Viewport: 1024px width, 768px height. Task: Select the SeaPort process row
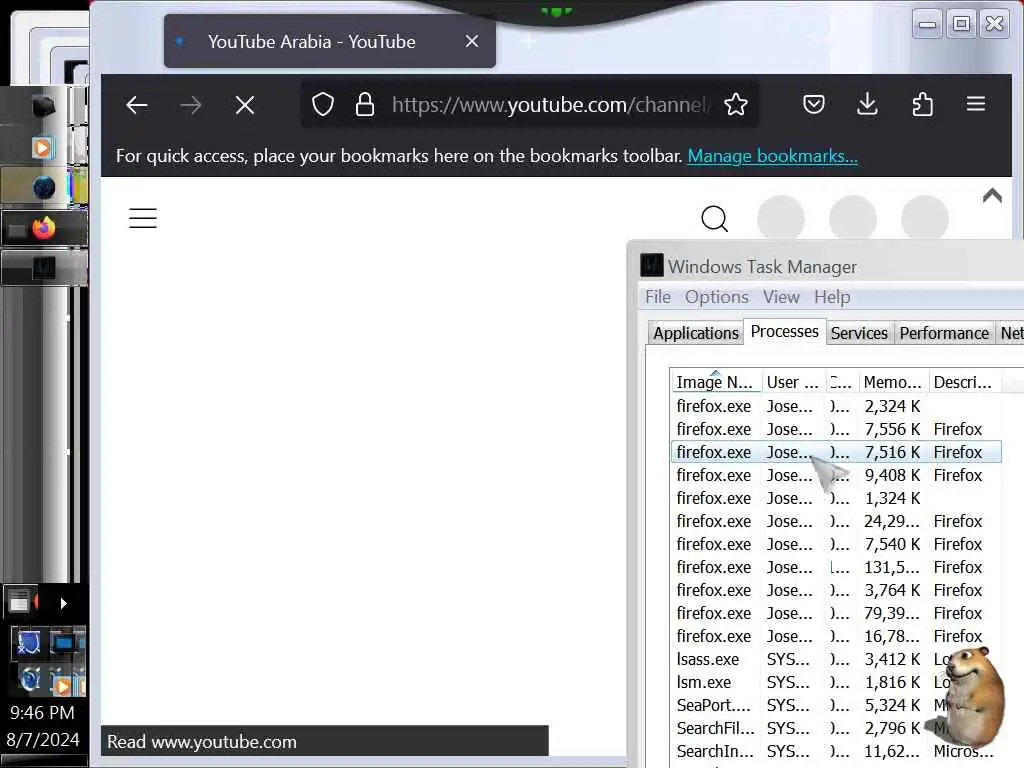coord(836,705)
